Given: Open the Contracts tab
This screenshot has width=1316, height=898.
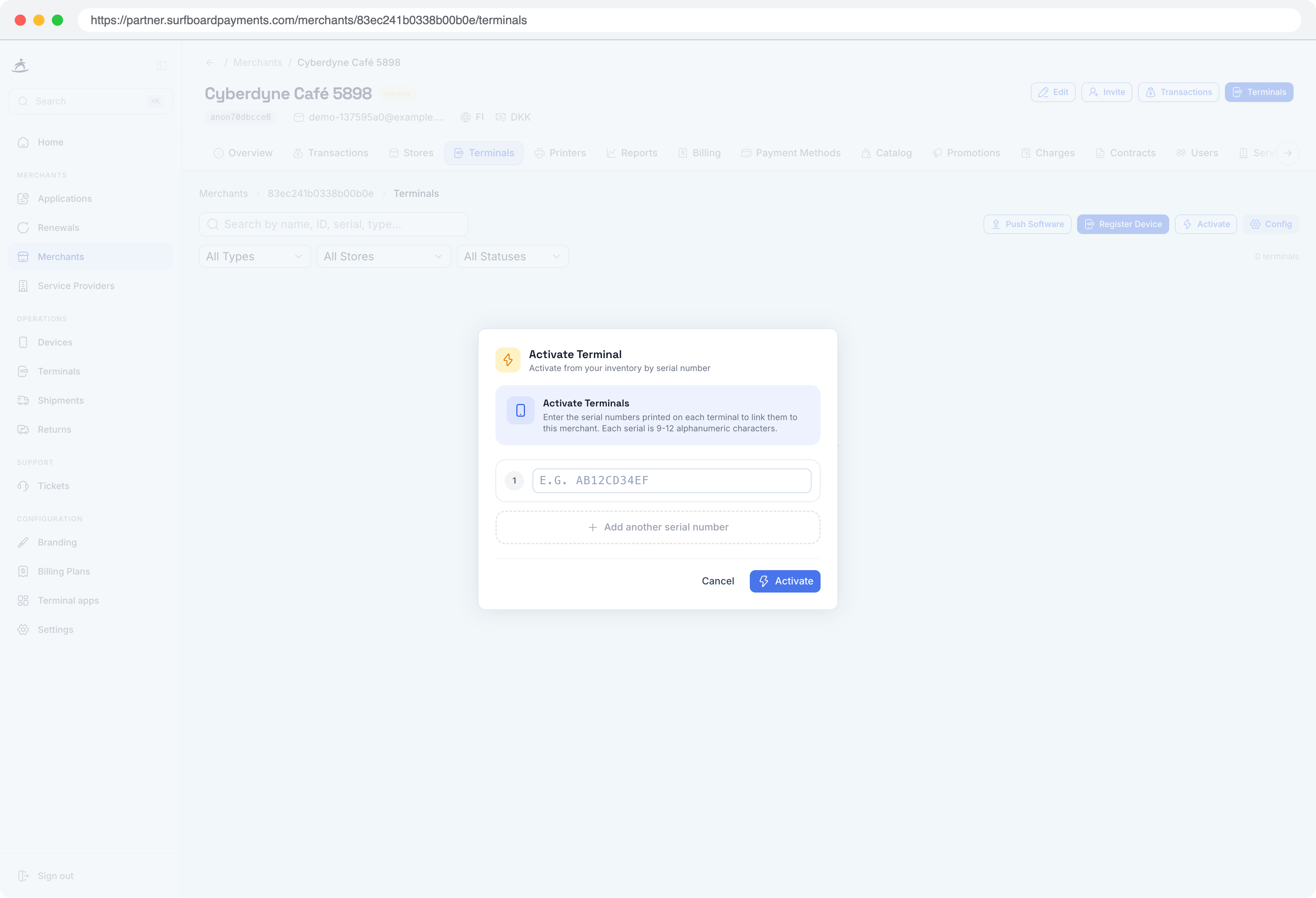Looking at the screenshot, I should [1125, 153].
